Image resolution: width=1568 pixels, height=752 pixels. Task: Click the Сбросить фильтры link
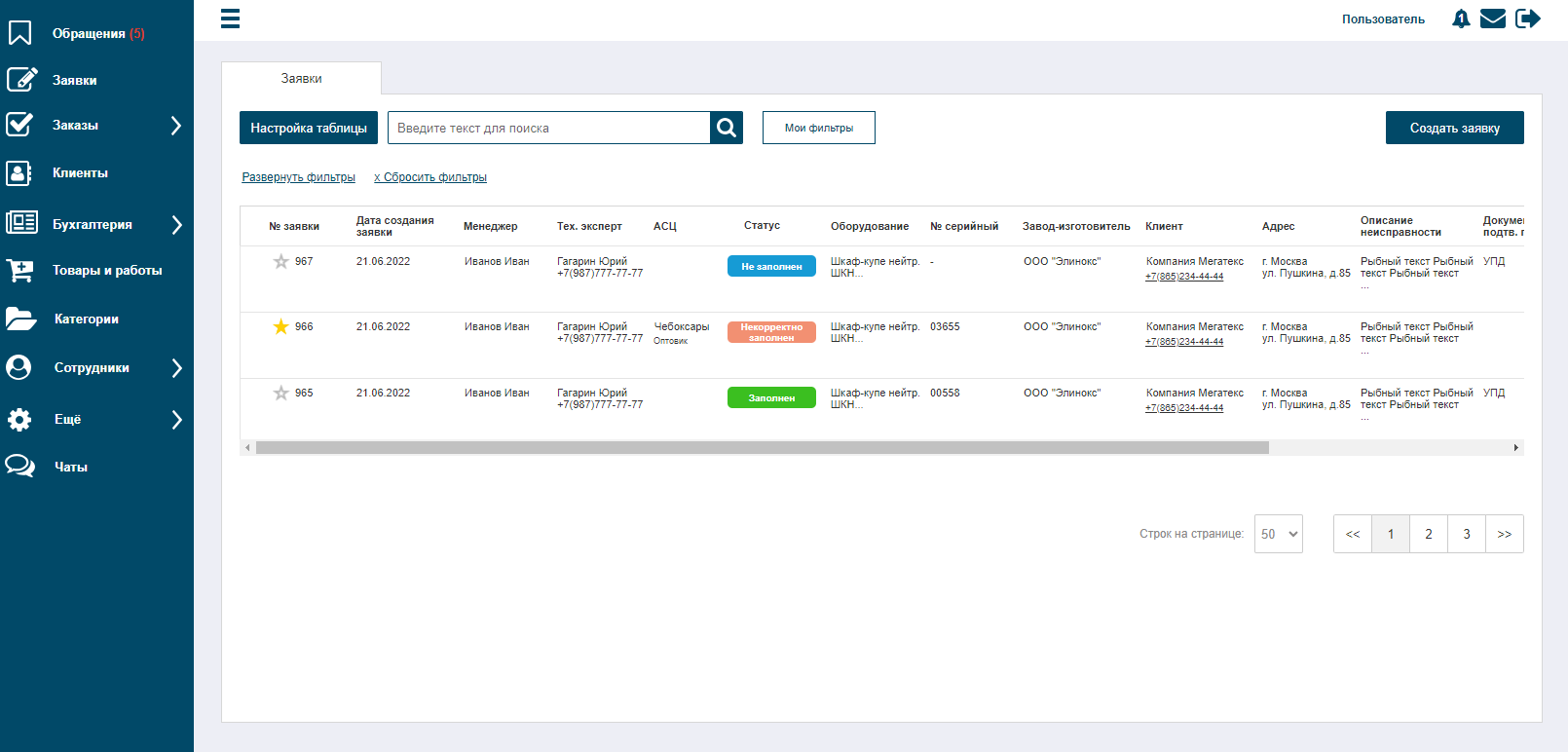430,177
